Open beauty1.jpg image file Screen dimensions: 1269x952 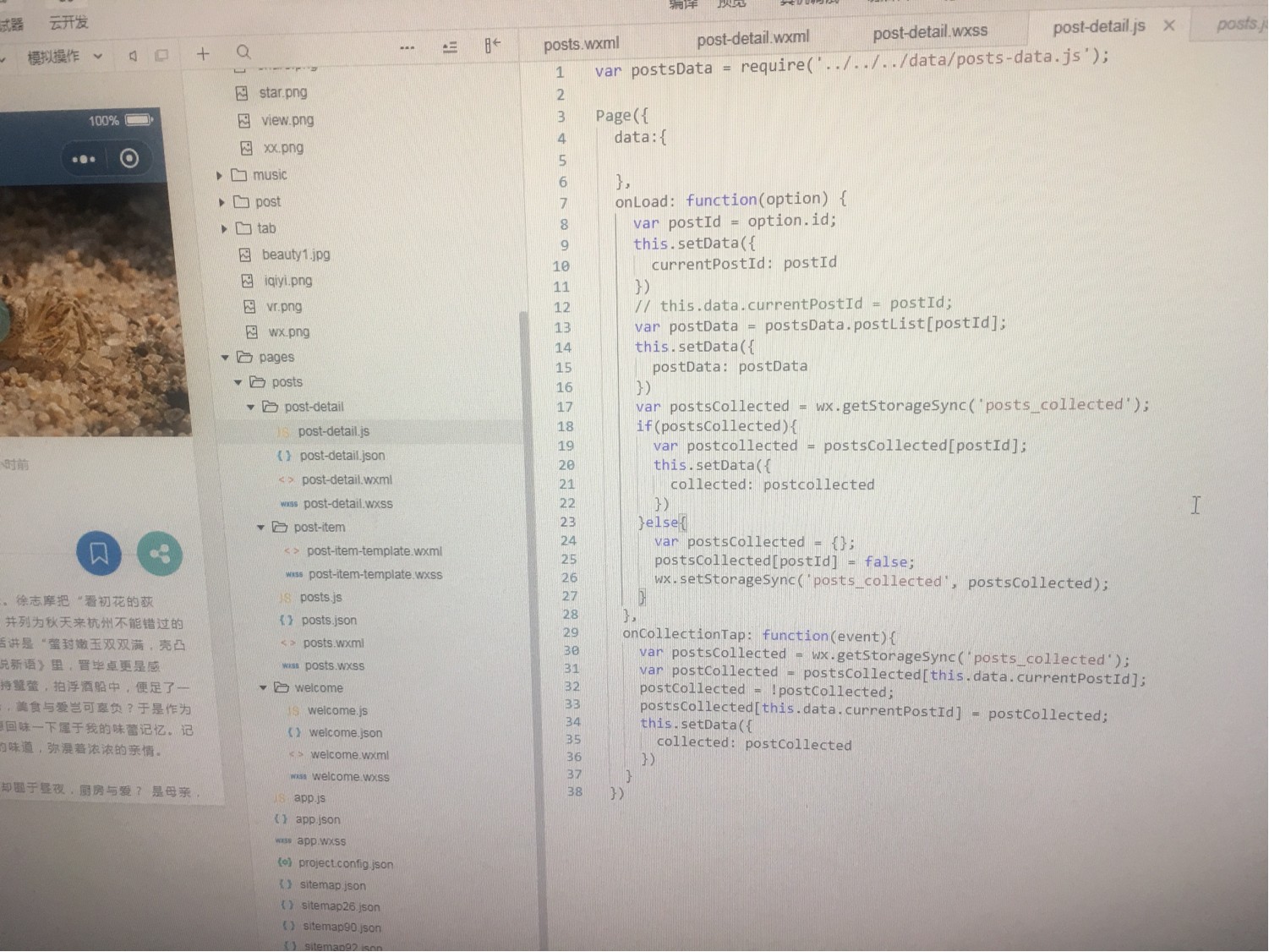[x=285, y=254]
